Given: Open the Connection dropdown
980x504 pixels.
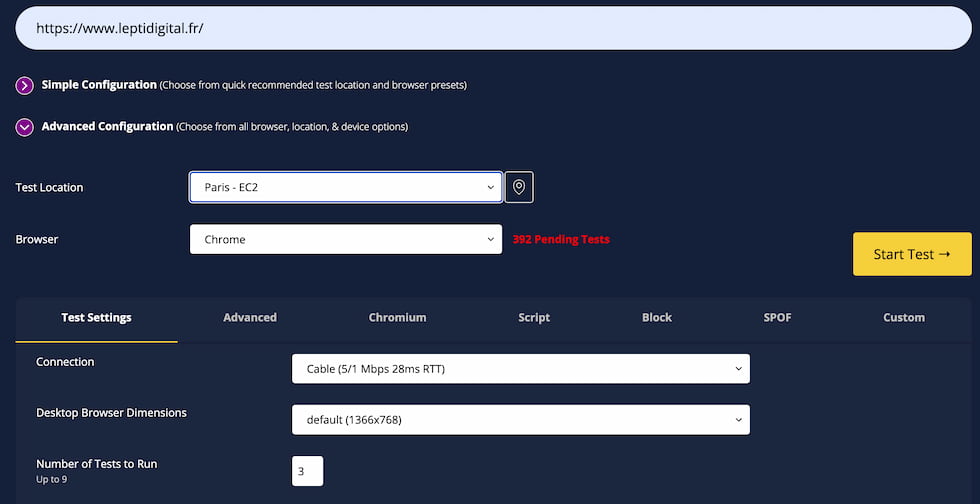Looking at the screenshot, I should [521, 369].
